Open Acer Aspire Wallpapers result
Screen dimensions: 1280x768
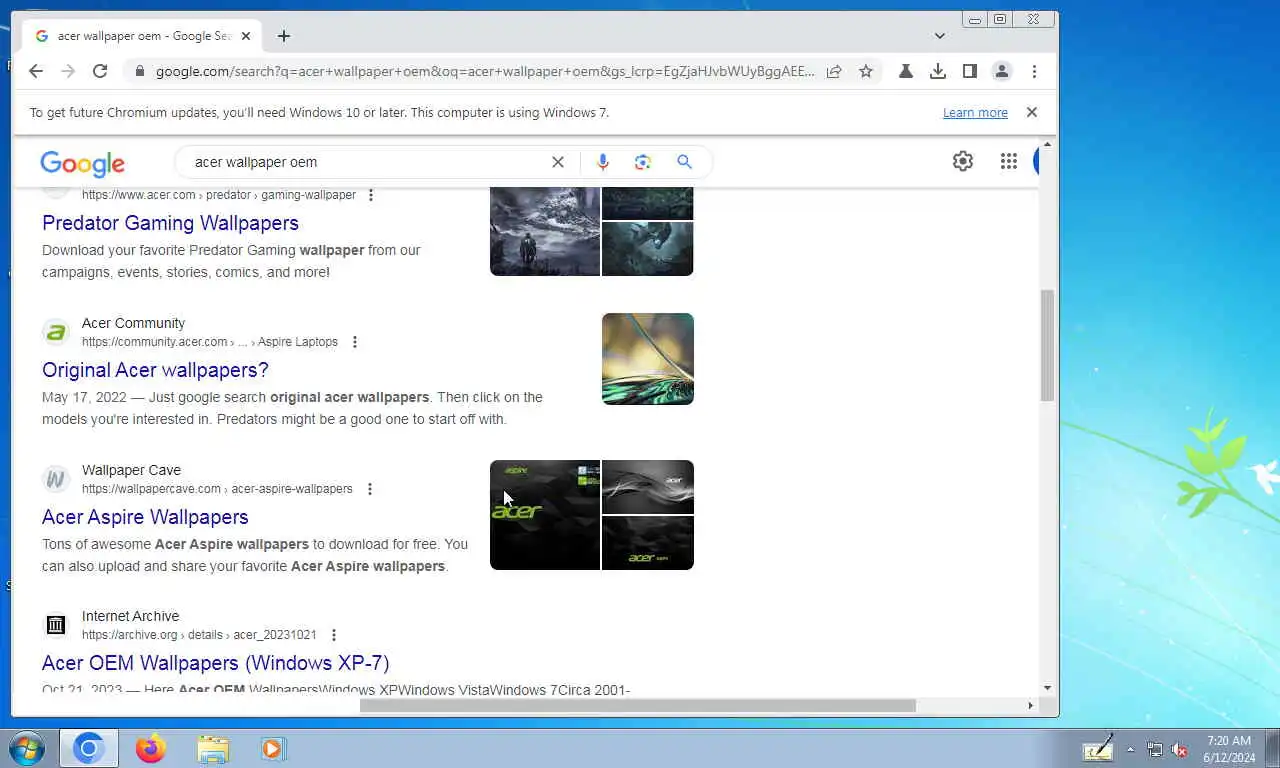[145, 517]
